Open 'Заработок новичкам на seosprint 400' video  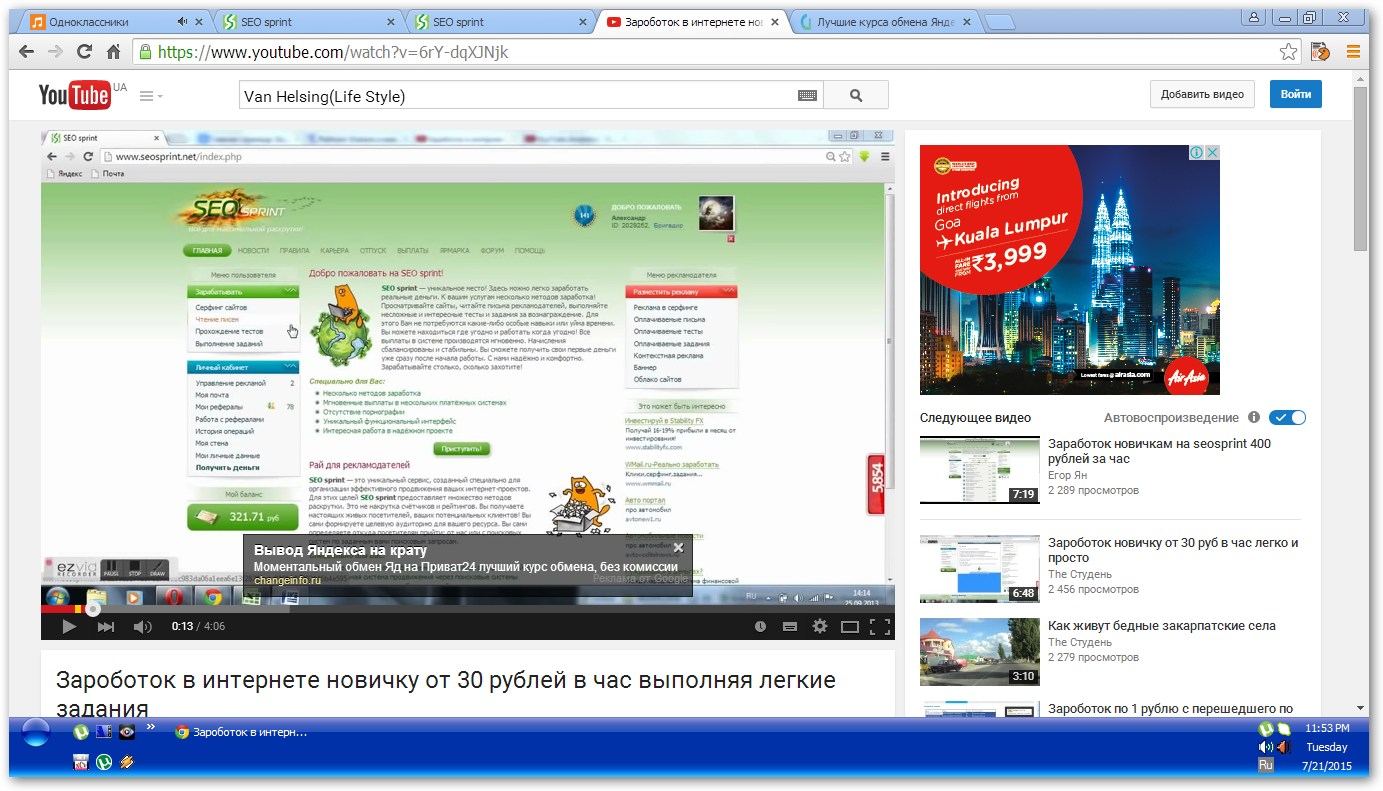(1159, 451)
